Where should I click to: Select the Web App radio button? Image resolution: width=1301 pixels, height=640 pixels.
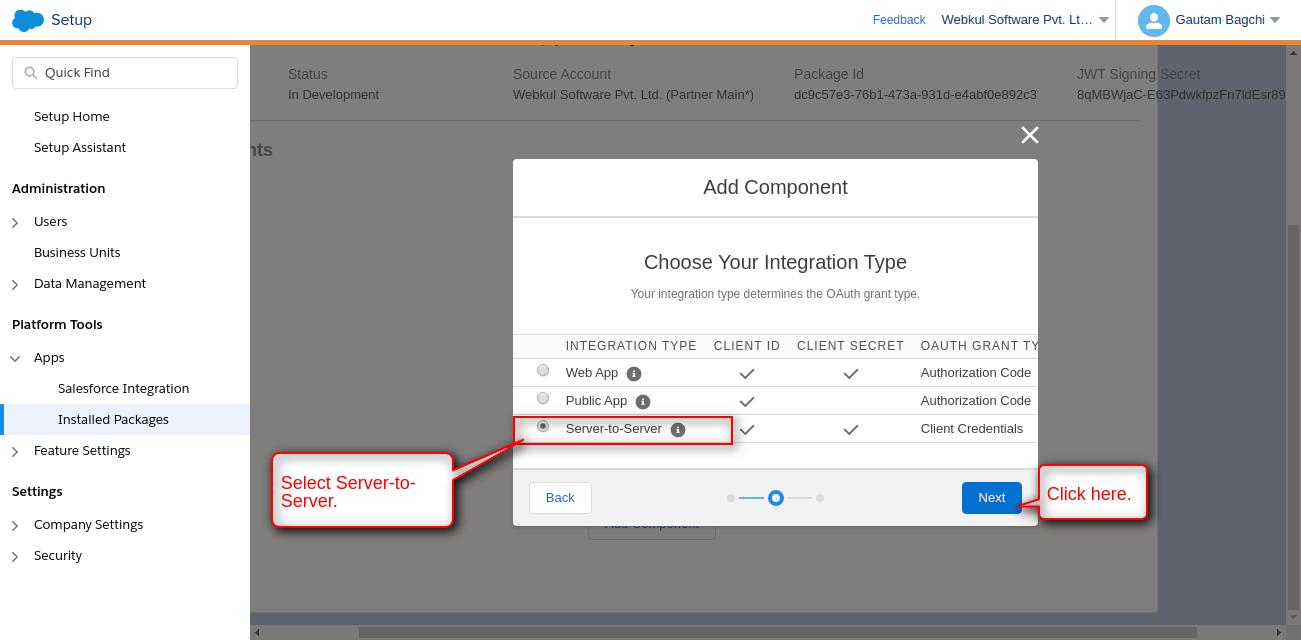[543, 370]
